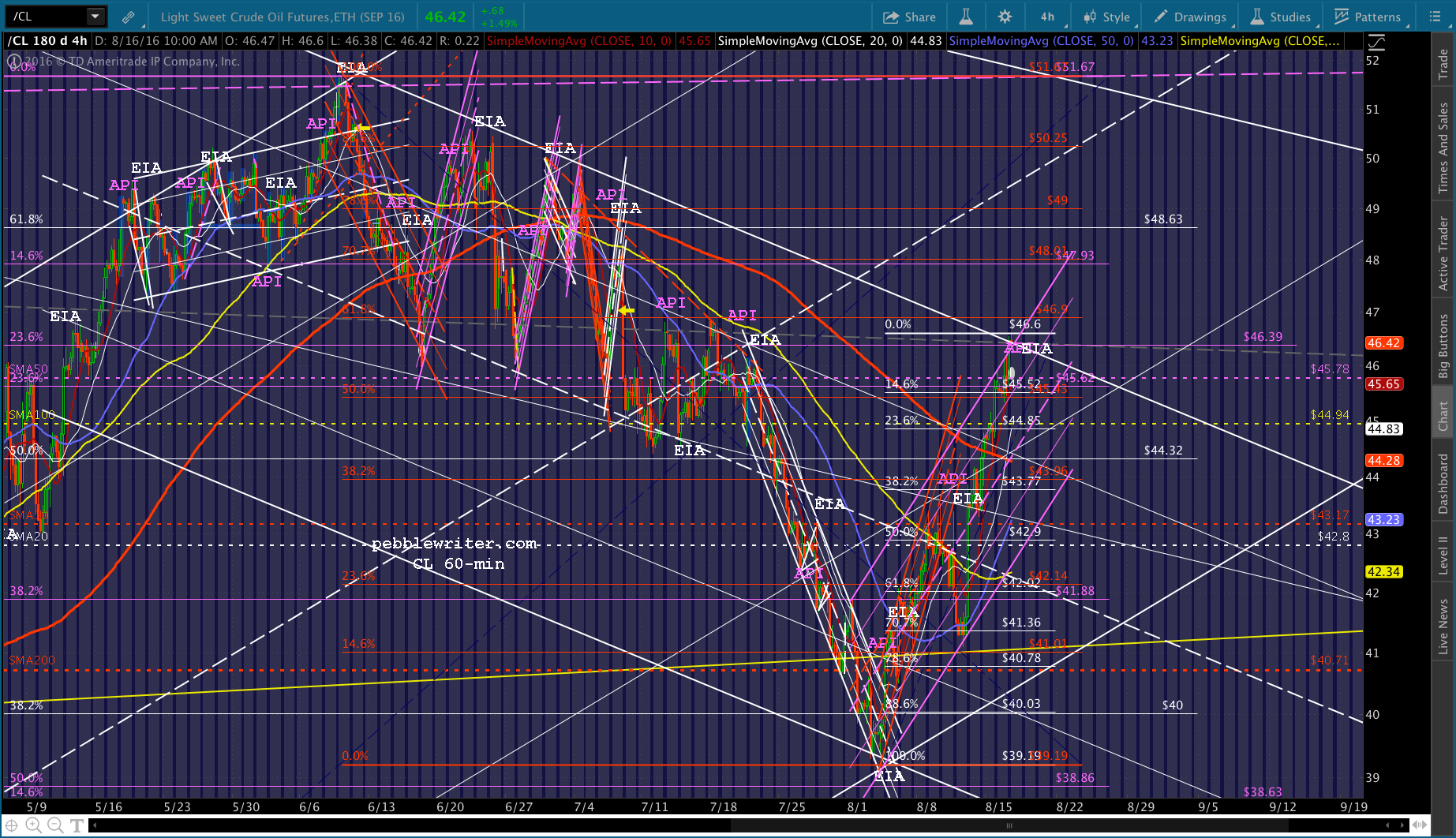This screenshot has height=838, width=1456.
Task: Click the blue 43.23 price axis bubble
Action: coord(1383,520)
